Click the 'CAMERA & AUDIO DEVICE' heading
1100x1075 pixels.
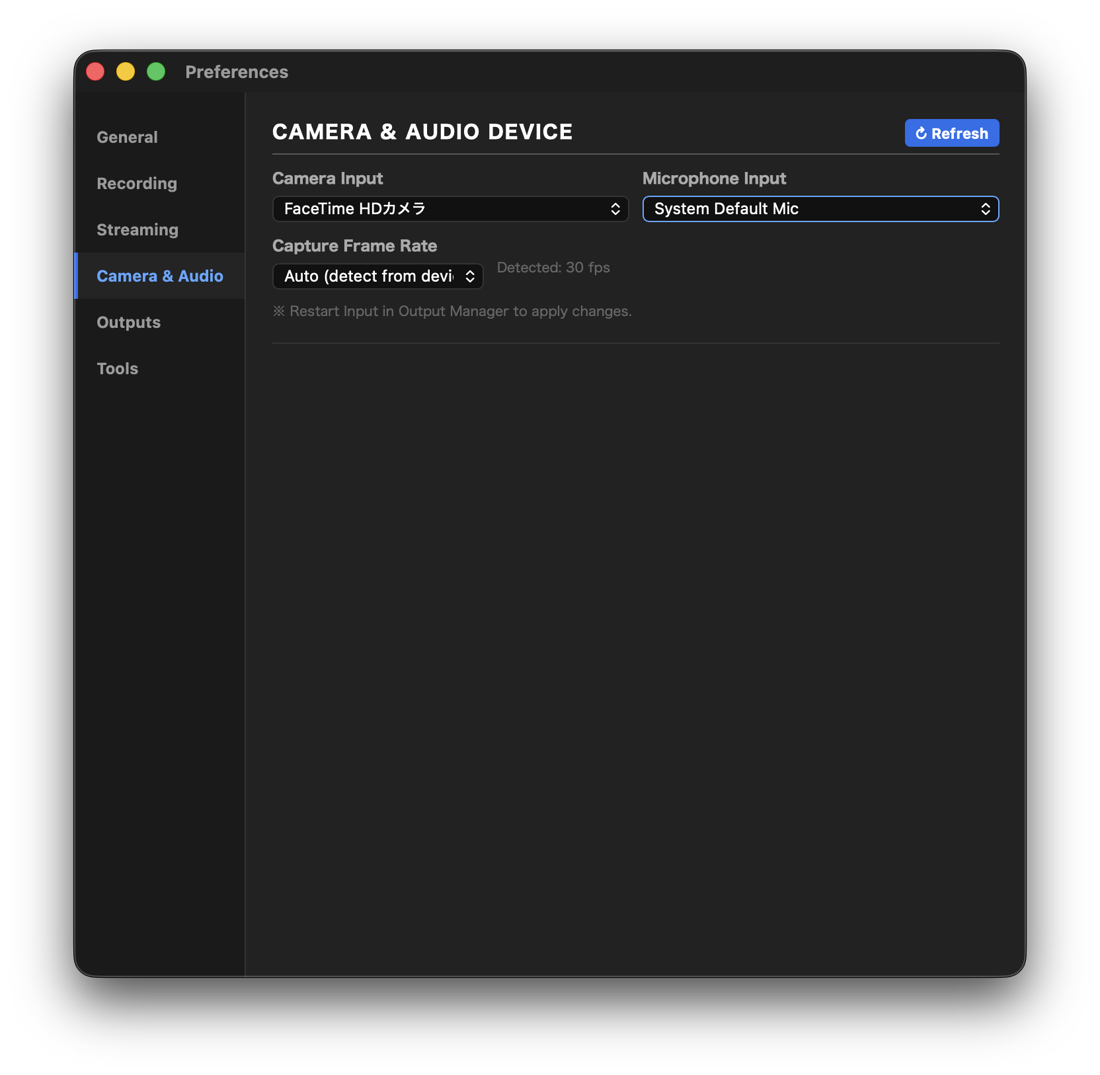coord(422,132)
